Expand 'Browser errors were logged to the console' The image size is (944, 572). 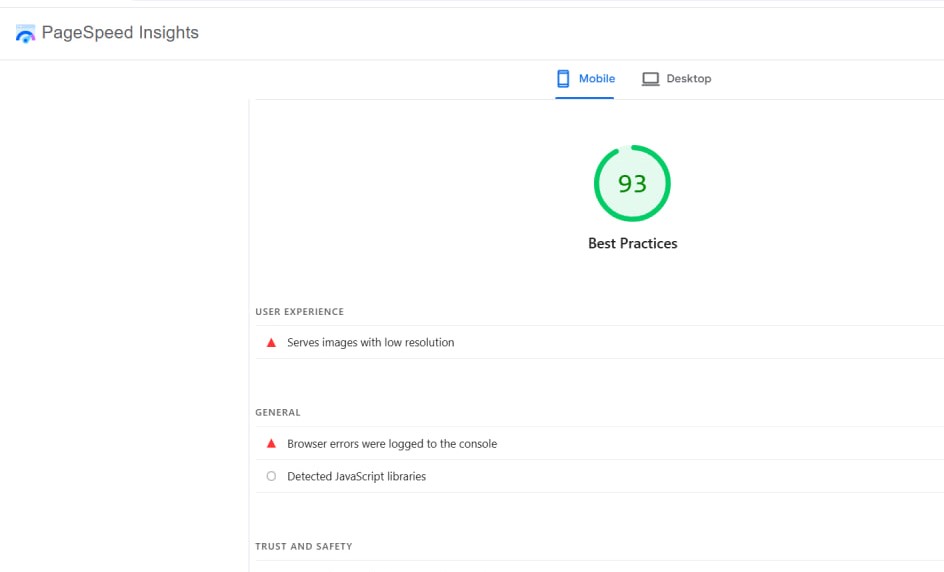click(392, 444)
